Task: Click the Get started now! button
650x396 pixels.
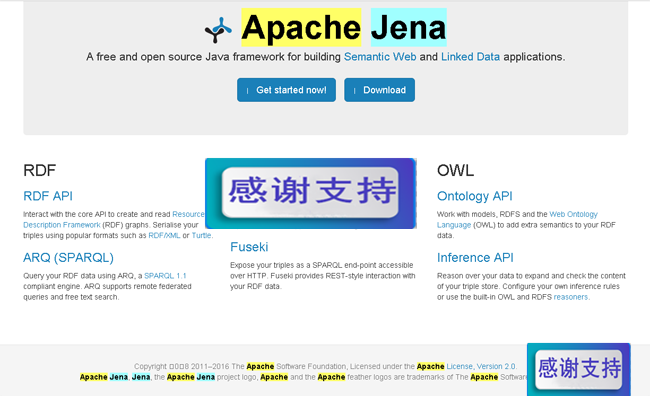Action: (286, 90)
